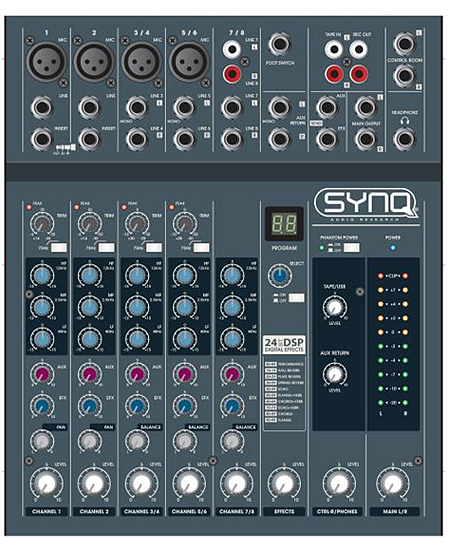Toggle the channel 2 75Hz filter switch
This screenshot has height=550, width=450.
[x=107, y=248]
